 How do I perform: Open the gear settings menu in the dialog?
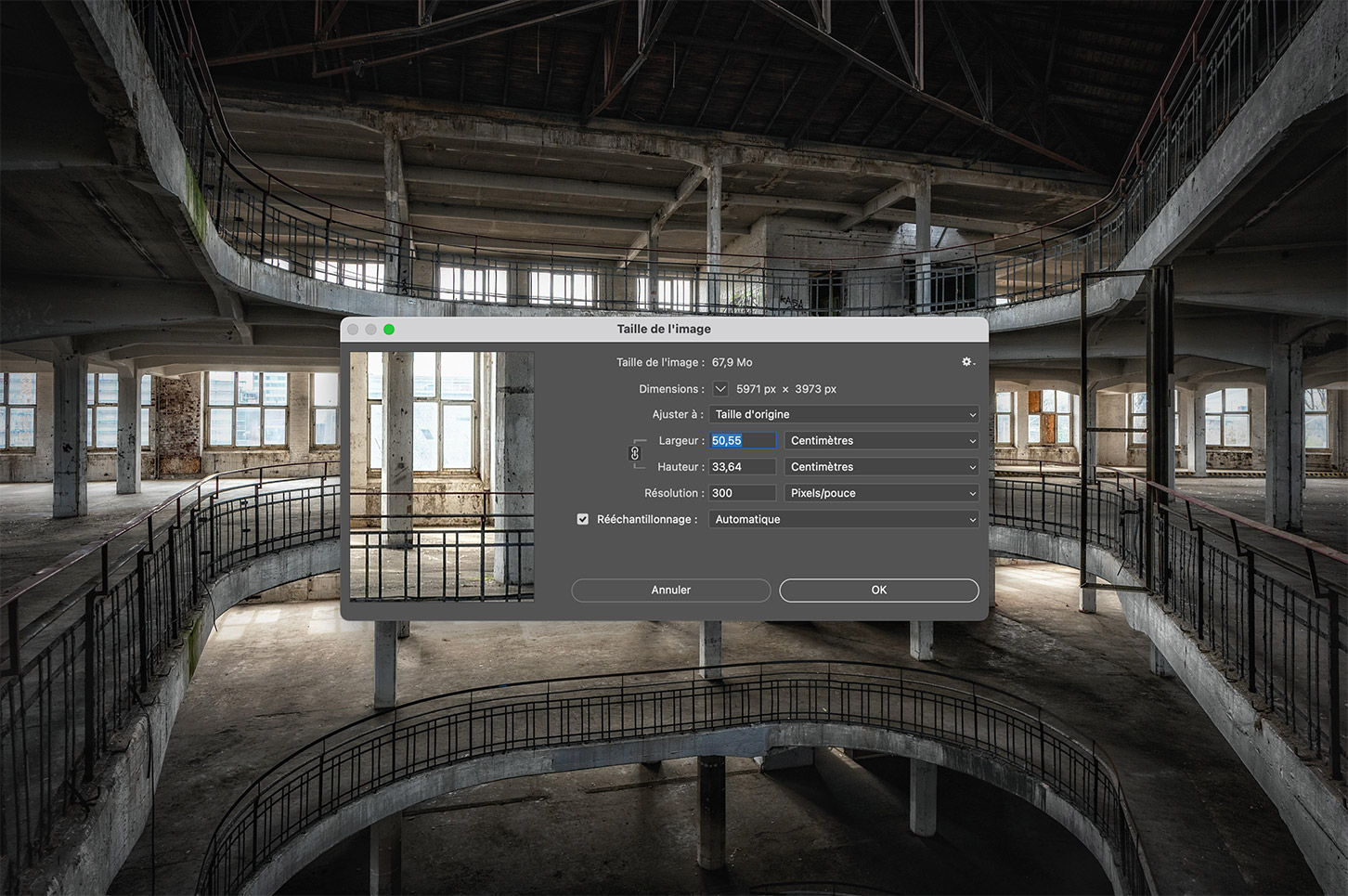(x=967, y=362)
